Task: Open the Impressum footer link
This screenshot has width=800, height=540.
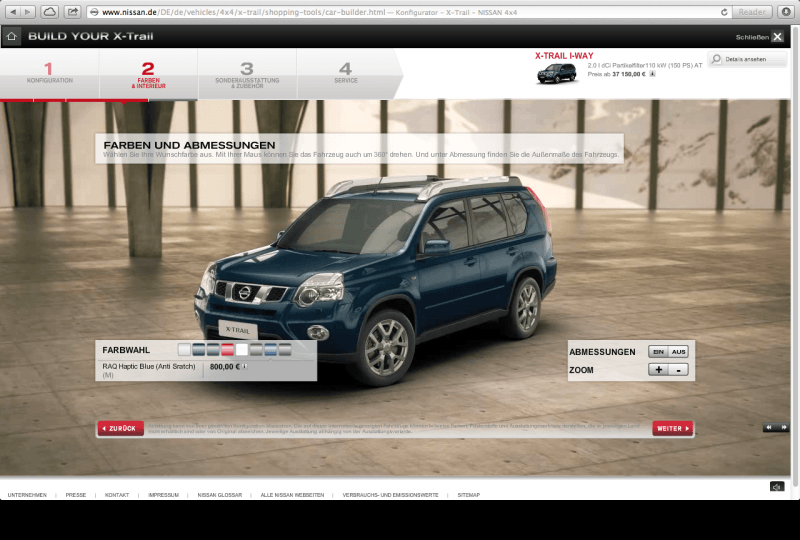Action: pos(163,495)
